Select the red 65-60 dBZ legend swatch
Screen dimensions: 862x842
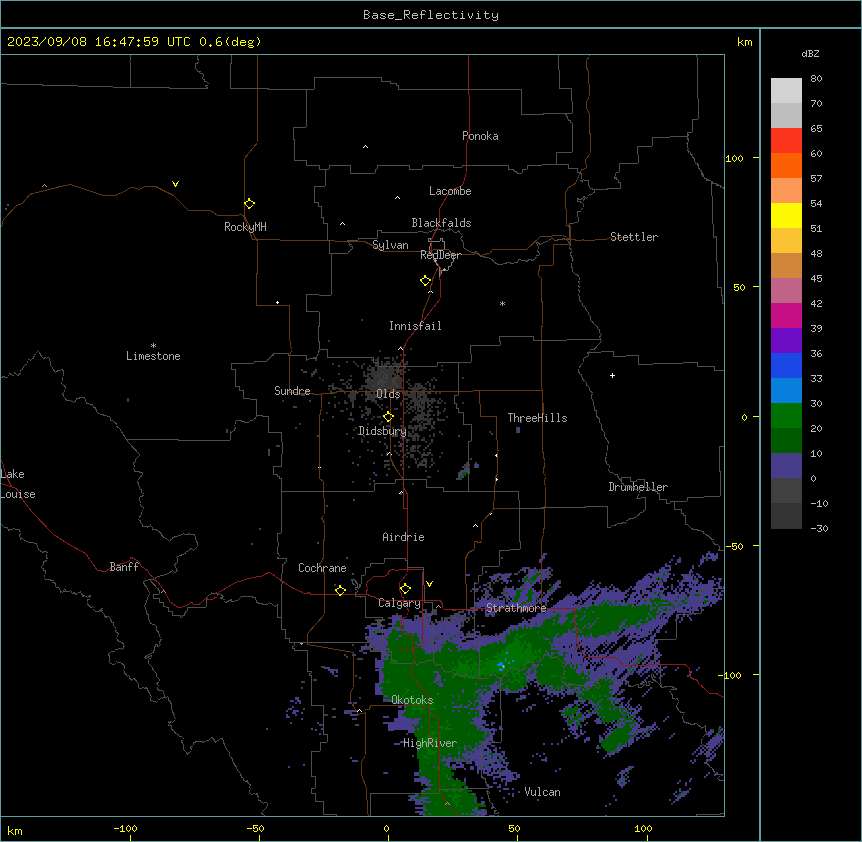pos(786,141)
